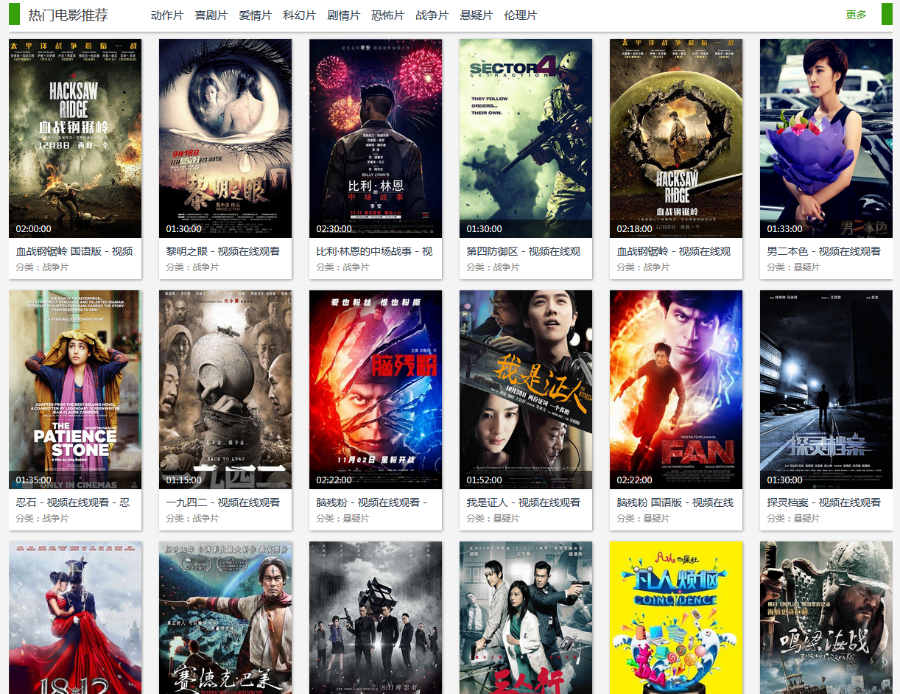Go to the 战争片 category
The image size is (900, 694).
pos(432,15)
